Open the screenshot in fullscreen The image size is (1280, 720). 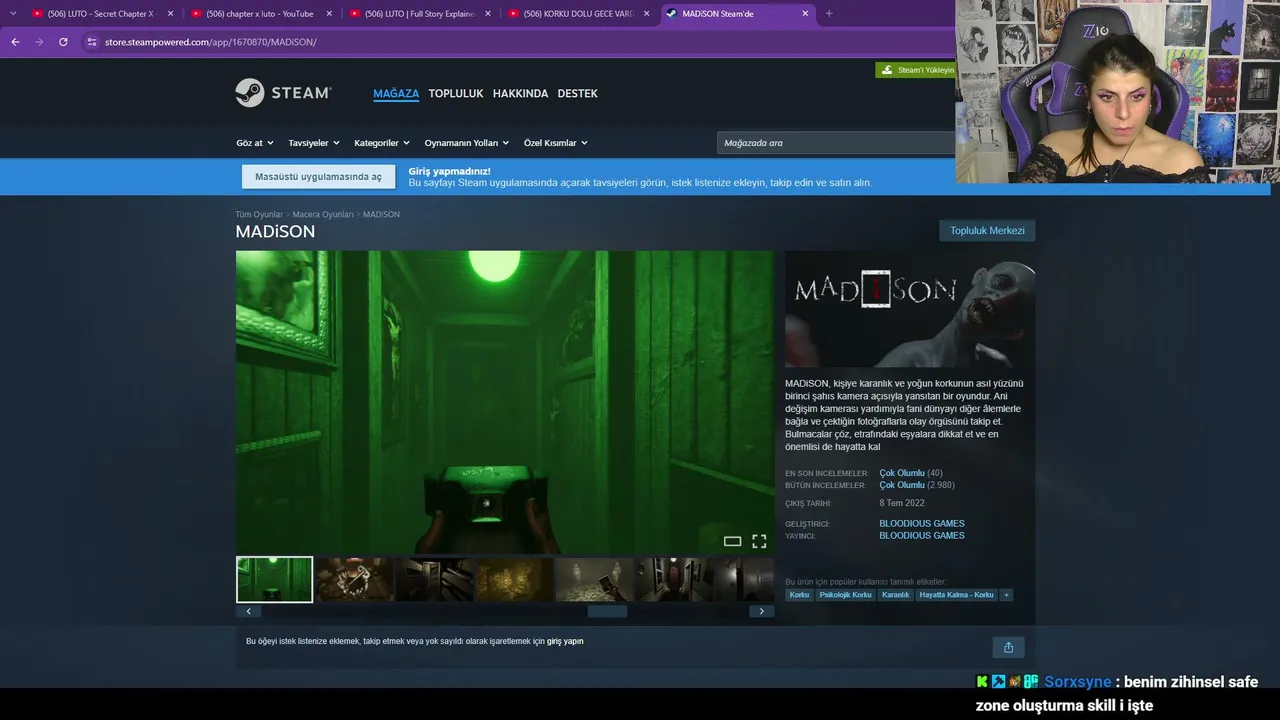(759, 541)
